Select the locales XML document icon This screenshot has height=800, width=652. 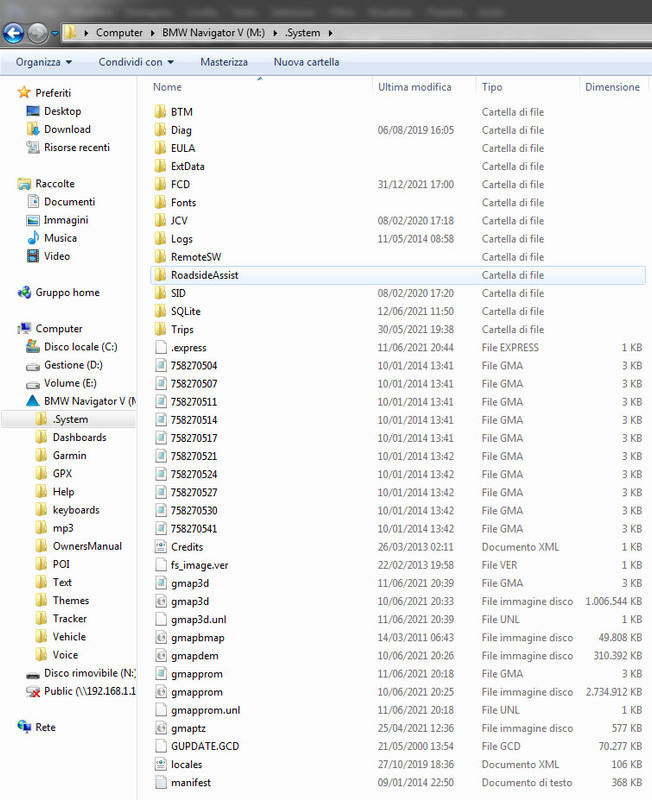[161, 764]
